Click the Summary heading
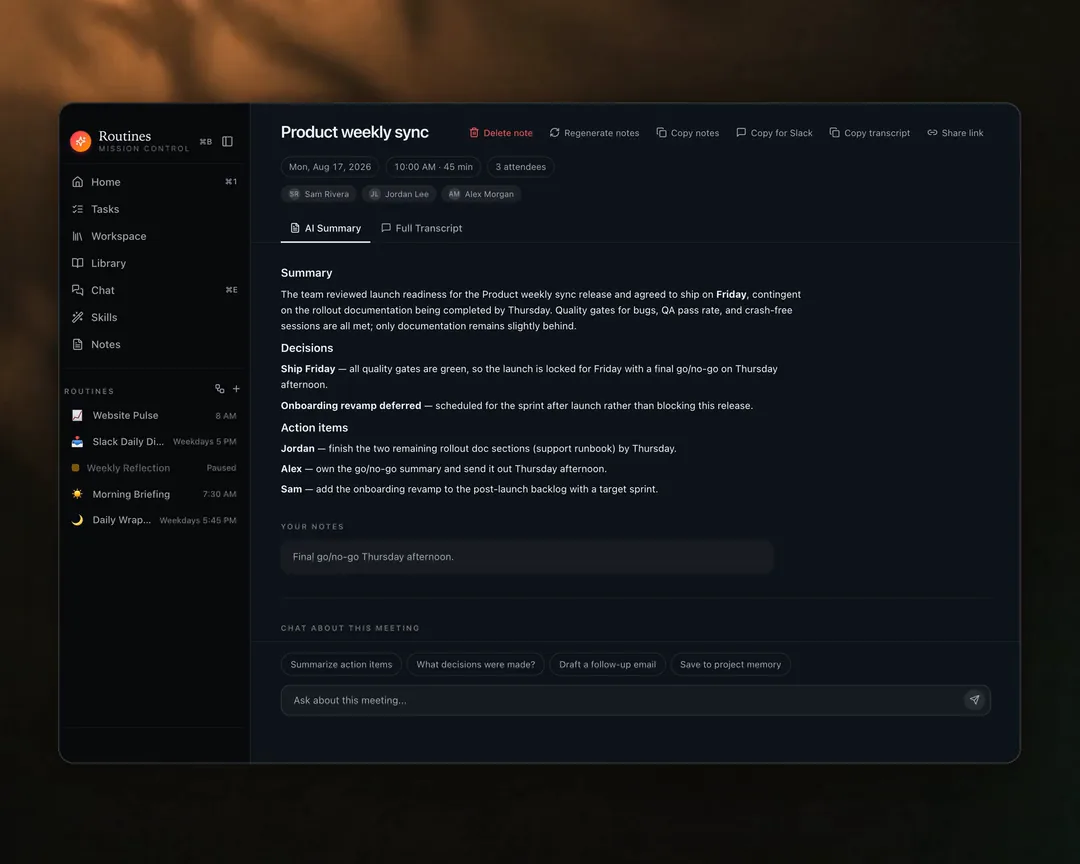The image size is (1080, 864). pyautogui.click(x=307, y=273)
